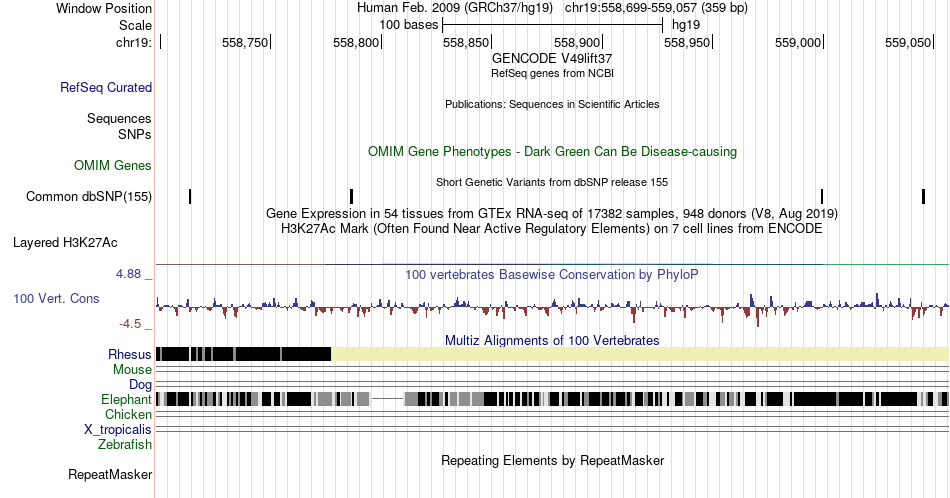Click the 558,750 ruler position
This screenshot has height=498, width=950.
coord(245,42)
